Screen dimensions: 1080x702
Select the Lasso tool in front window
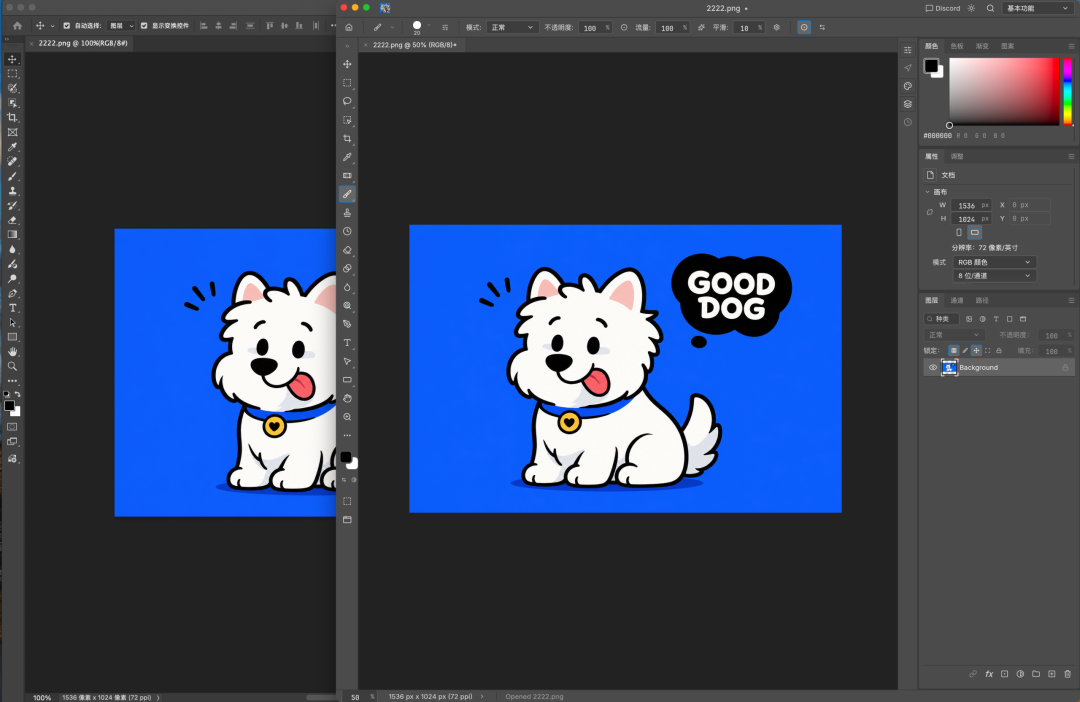tap(347, 101)
